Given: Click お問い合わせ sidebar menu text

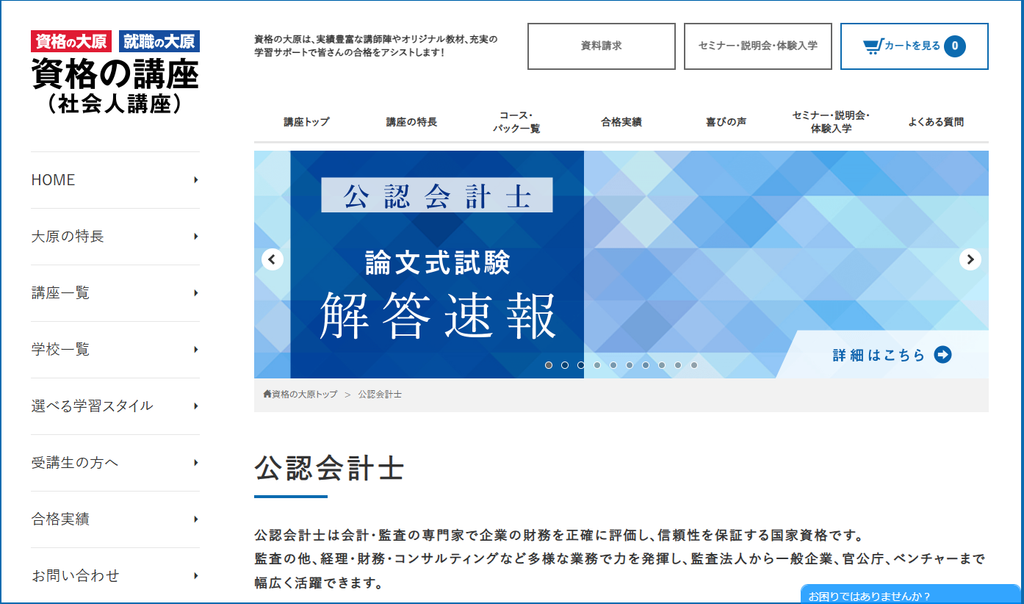Looking at the screenshot, I should click(75, 576).
